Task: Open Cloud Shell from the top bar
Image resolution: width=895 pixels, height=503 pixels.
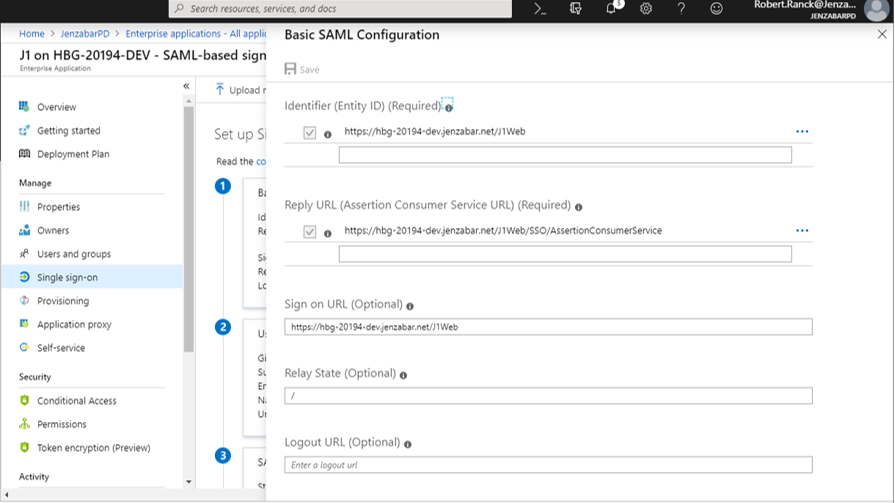Action: pos(540,9)
